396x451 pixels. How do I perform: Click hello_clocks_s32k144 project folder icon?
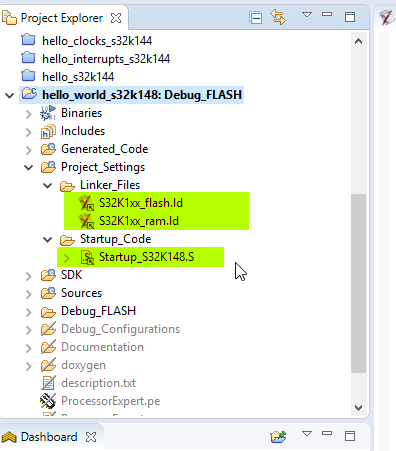[x=28, y=40]
